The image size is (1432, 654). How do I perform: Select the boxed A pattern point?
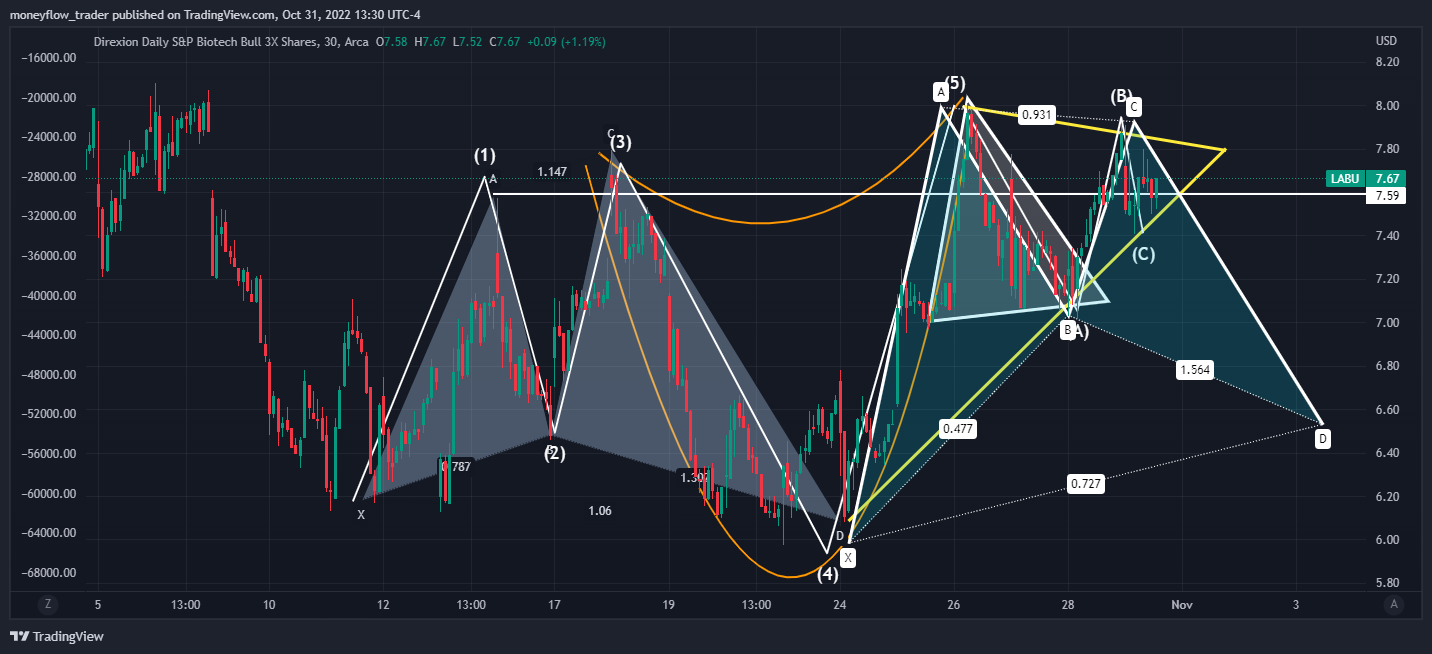pyautogui.click(x=940, y=92)
